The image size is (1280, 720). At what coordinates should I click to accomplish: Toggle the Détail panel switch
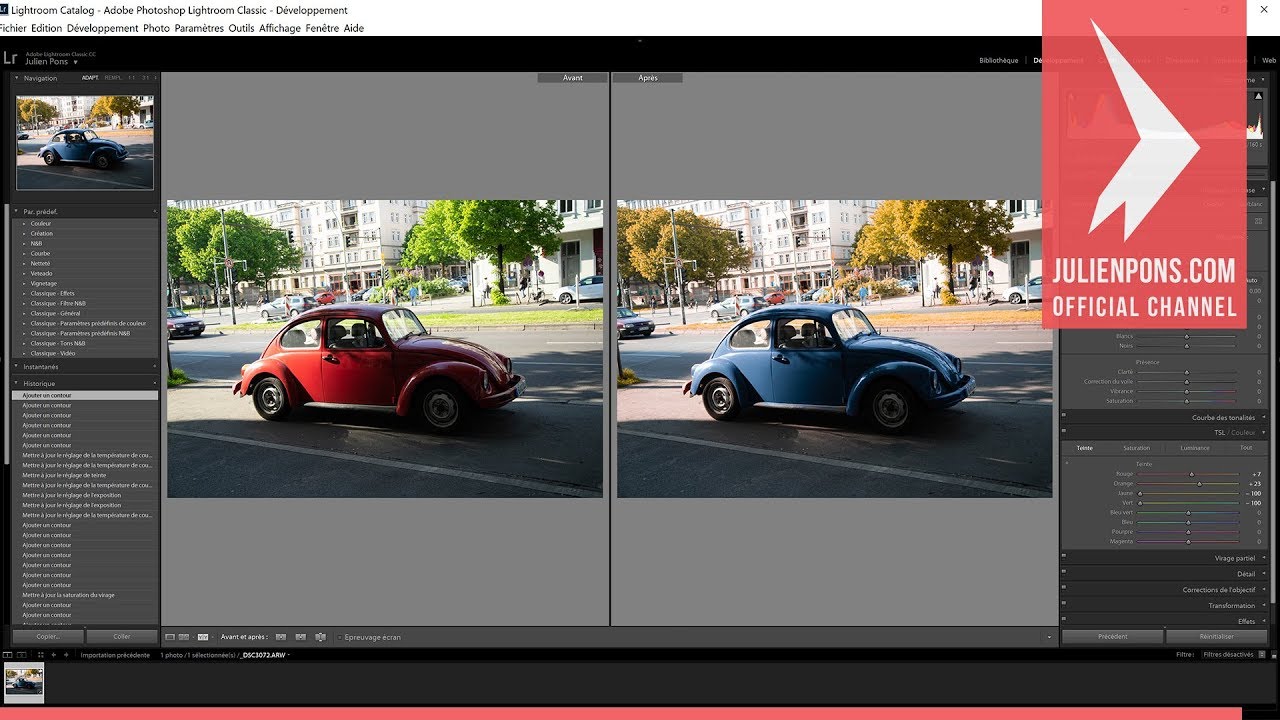click(1064, 571)
